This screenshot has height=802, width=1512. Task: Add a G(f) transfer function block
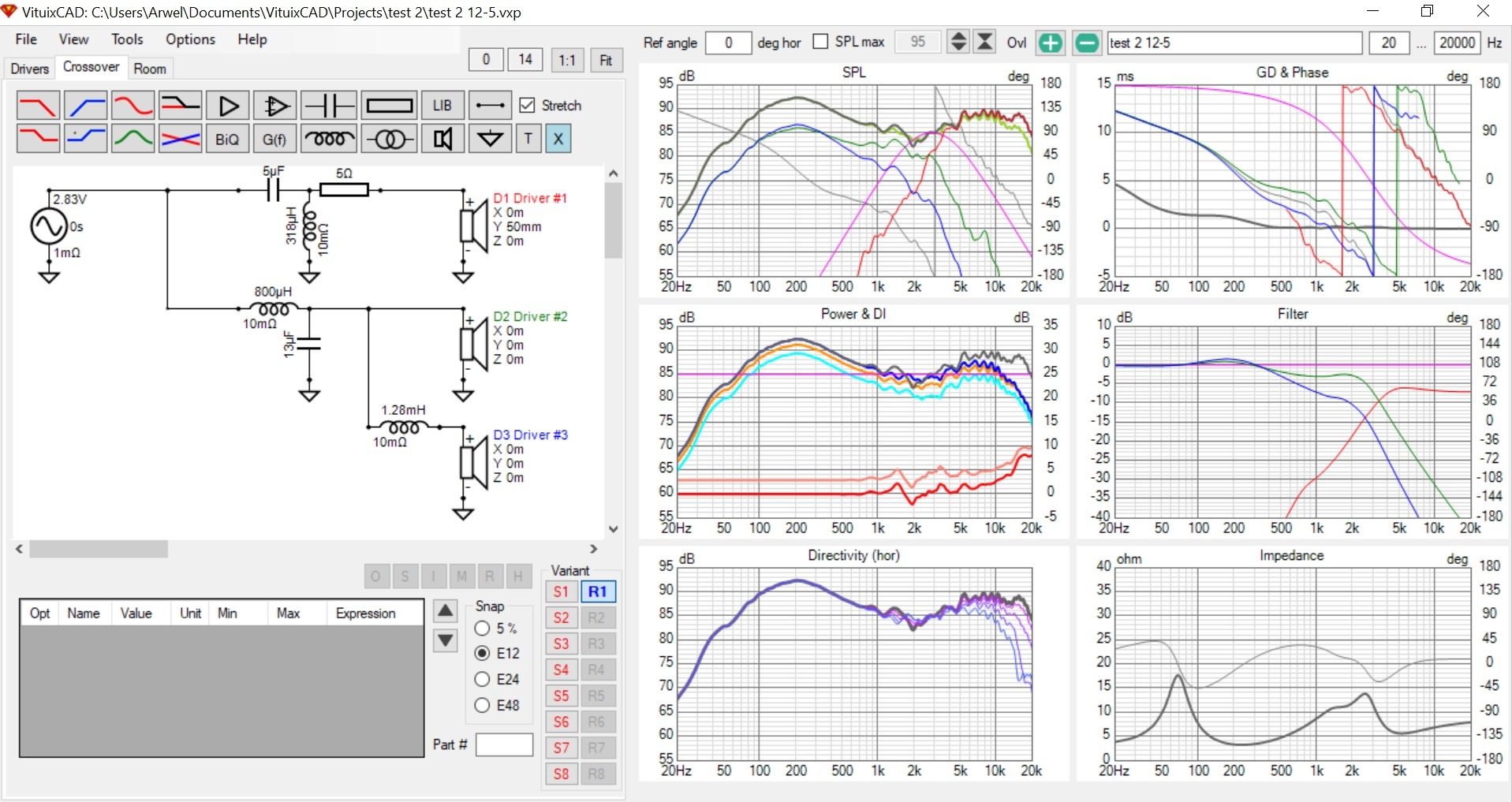pyautogui.click(x=275, y=139)
